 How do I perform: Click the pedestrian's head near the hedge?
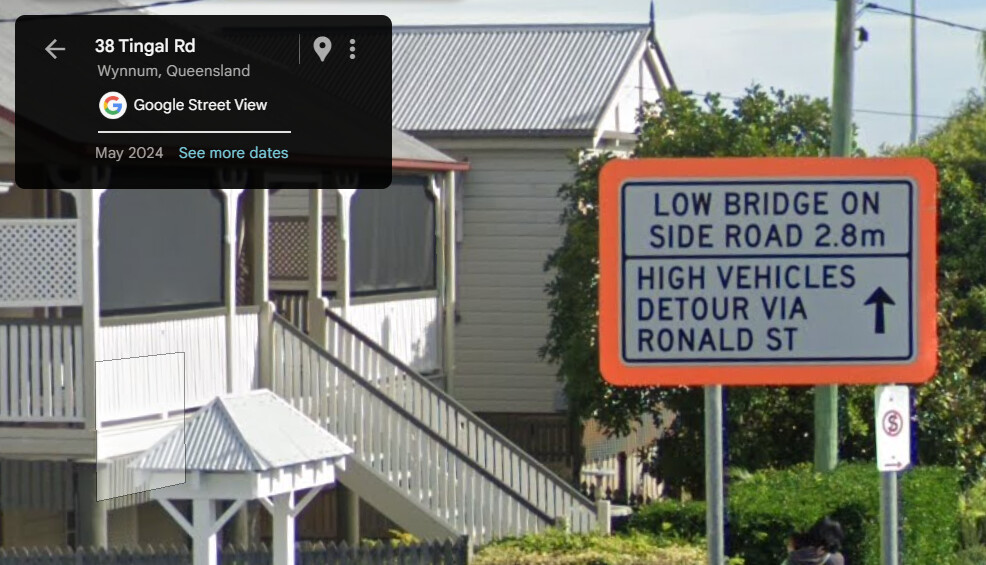[x=823, y=536]
